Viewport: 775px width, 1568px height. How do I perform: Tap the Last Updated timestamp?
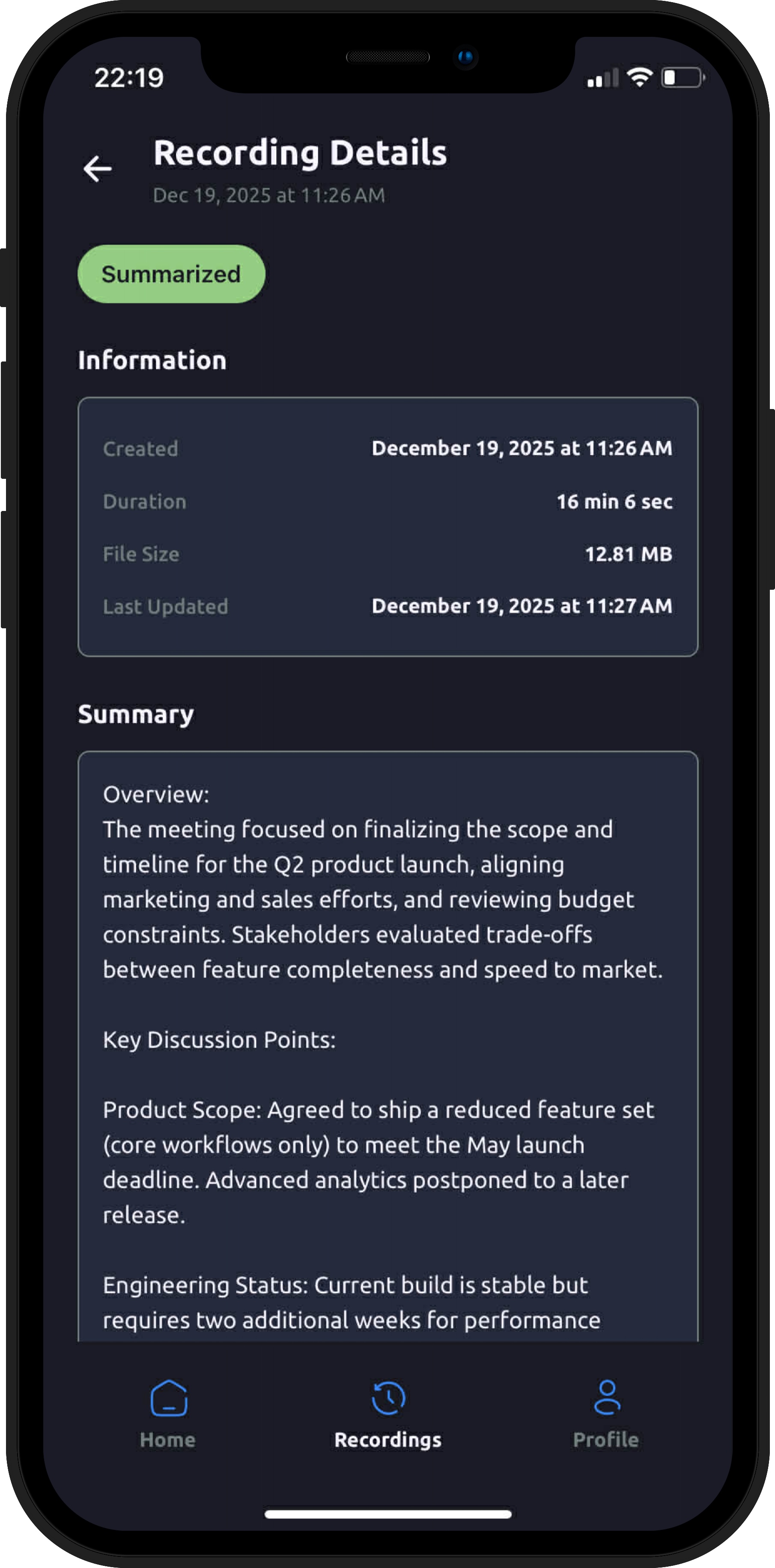pyautogui.click(x=521, y=606)
